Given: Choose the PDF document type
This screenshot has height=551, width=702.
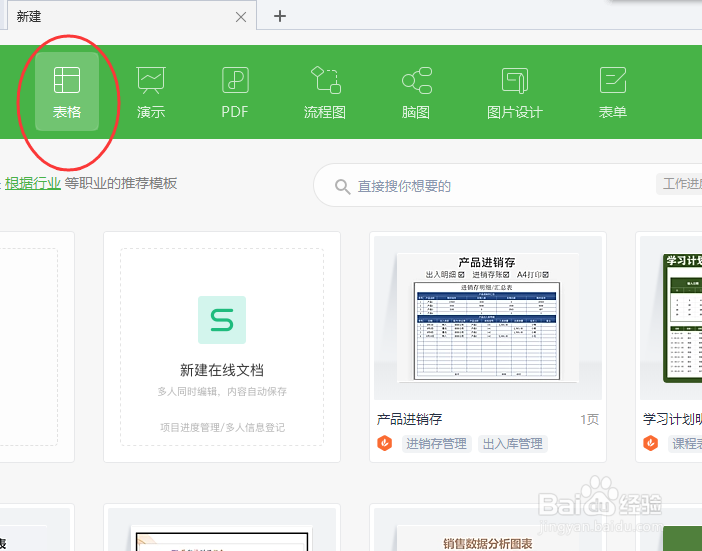Looking at the screenshot, I should point(235,92).
